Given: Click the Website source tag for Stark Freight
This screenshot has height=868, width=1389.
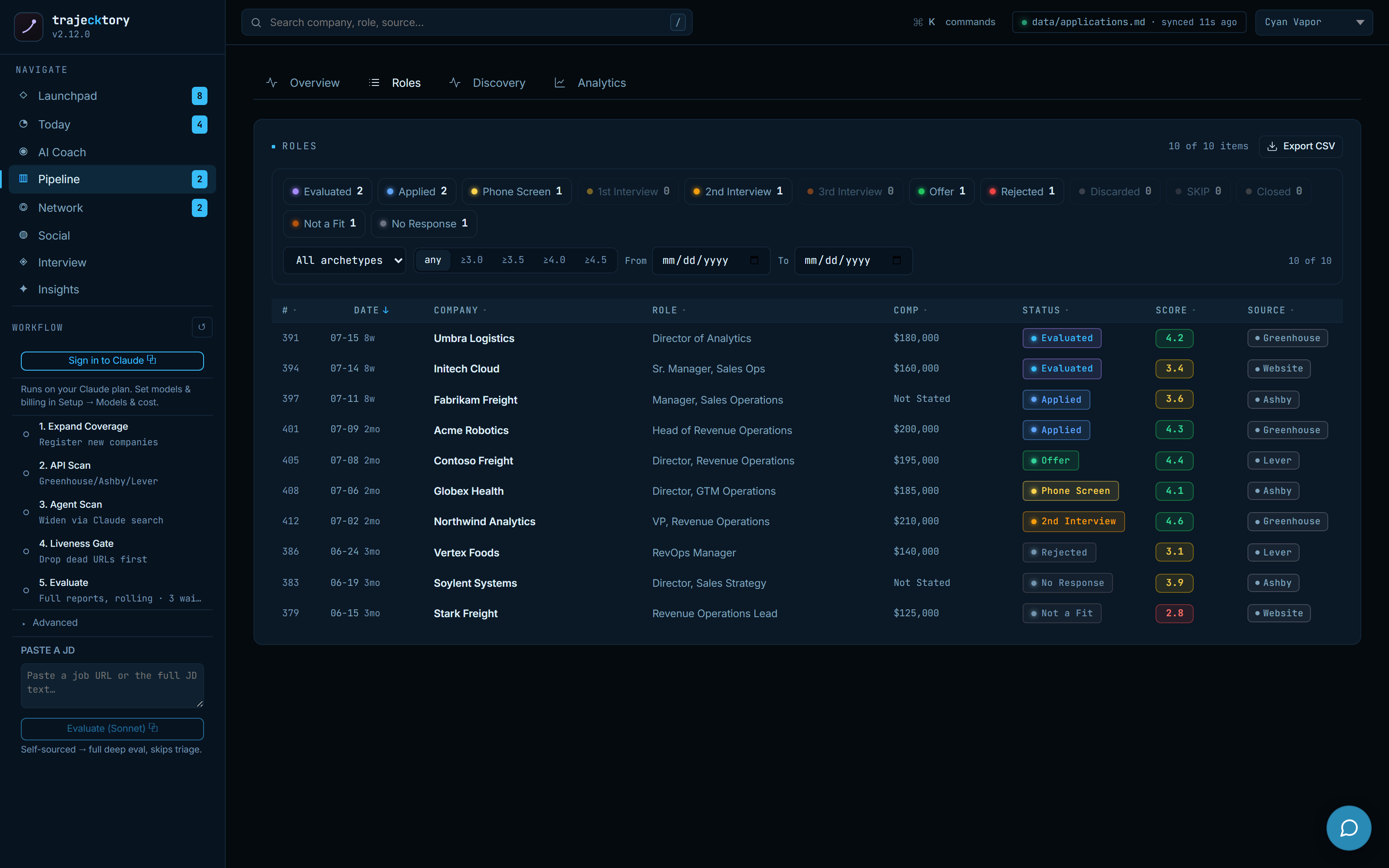Looking at the screenshot, I should [1279, 613].
